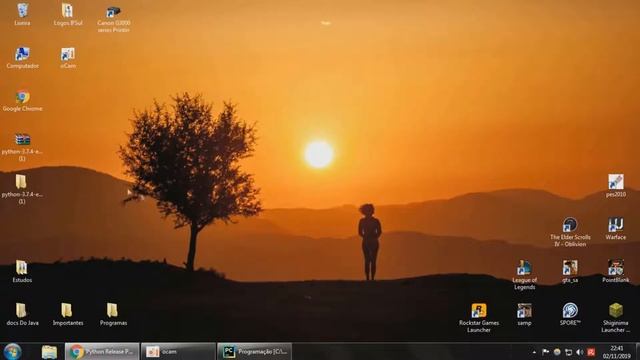This screenshot has width=640, height=360.
Task: Select The Elder Scrolls IV Oblivion shortcut
Action: pos(570,232)
